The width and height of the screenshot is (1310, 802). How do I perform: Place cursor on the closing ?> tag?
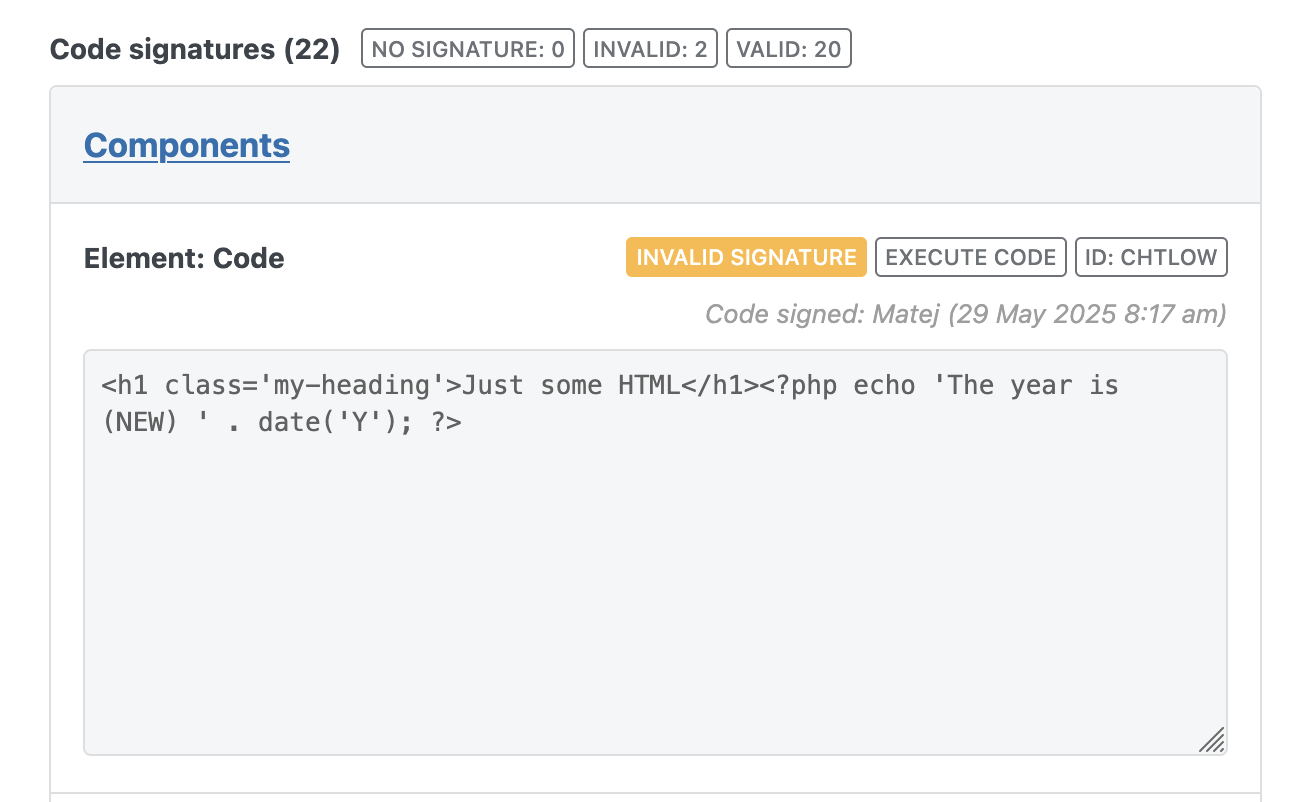(x=446, y=422)
